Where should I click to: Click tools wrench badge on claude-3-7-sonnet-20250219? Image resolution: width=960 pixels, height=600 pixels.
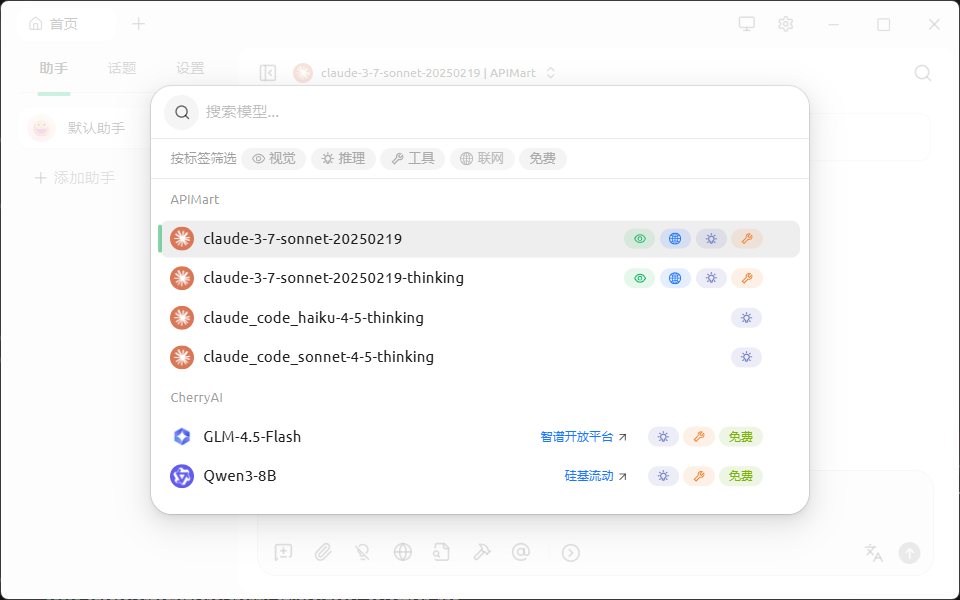(747, 239)
